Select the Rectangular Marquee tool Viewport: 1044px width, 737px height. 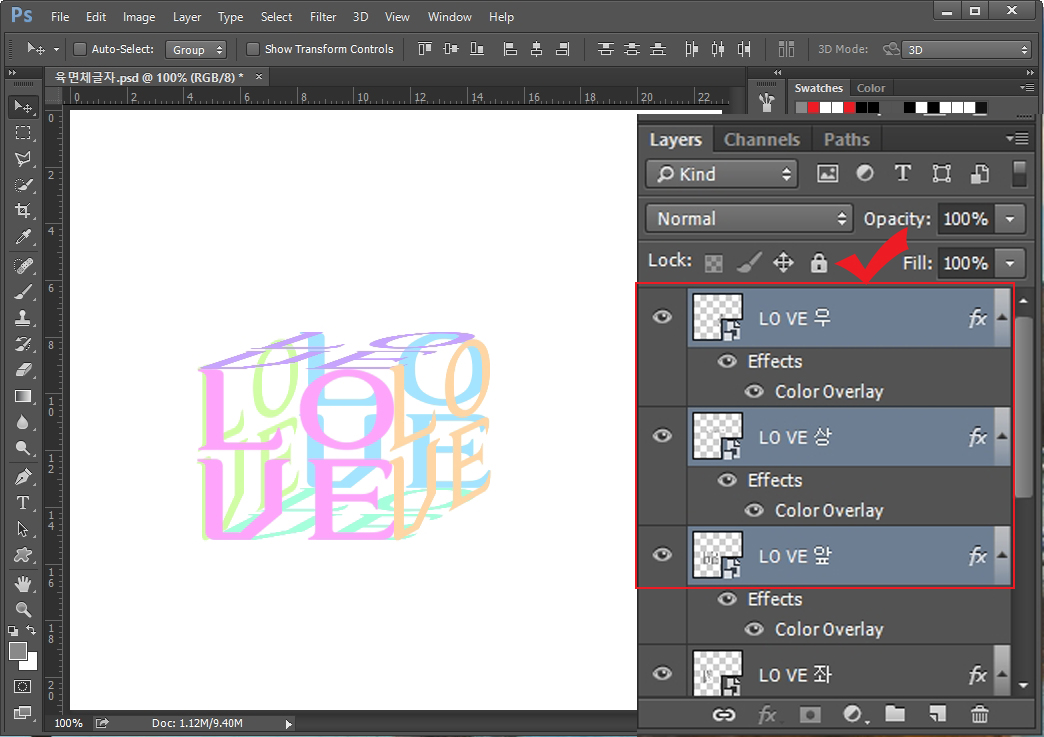tap(23, 132)
